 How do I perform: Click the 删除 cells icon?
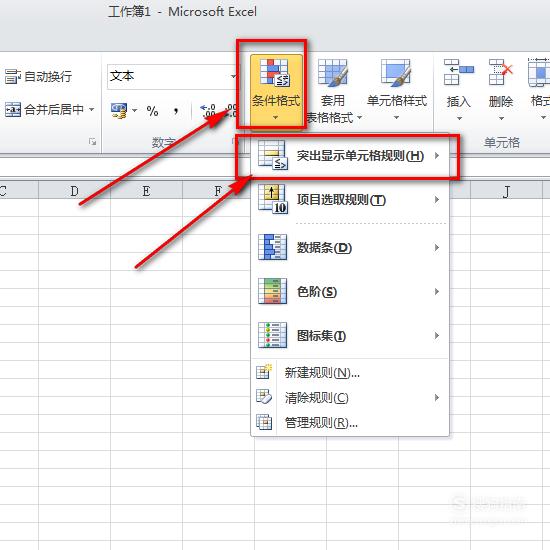(x=501, y=72)
